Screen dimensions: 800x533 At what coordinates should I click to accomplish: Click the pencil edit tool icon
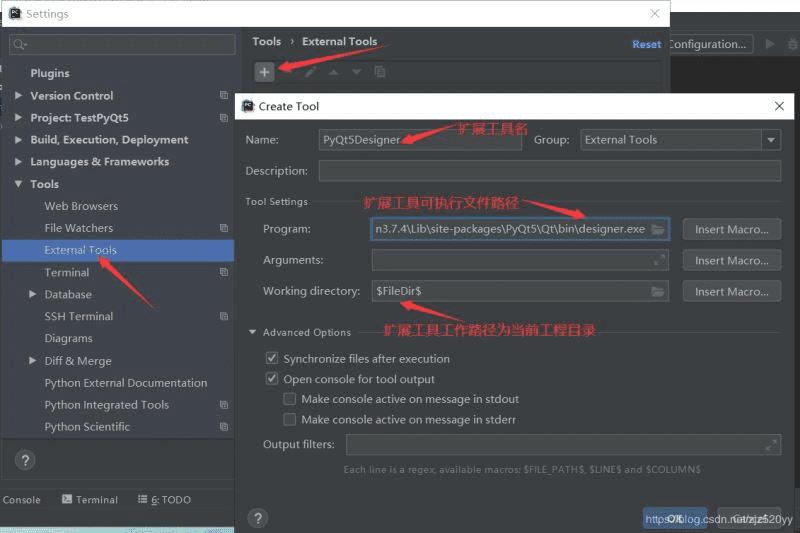tap(310, 72)
